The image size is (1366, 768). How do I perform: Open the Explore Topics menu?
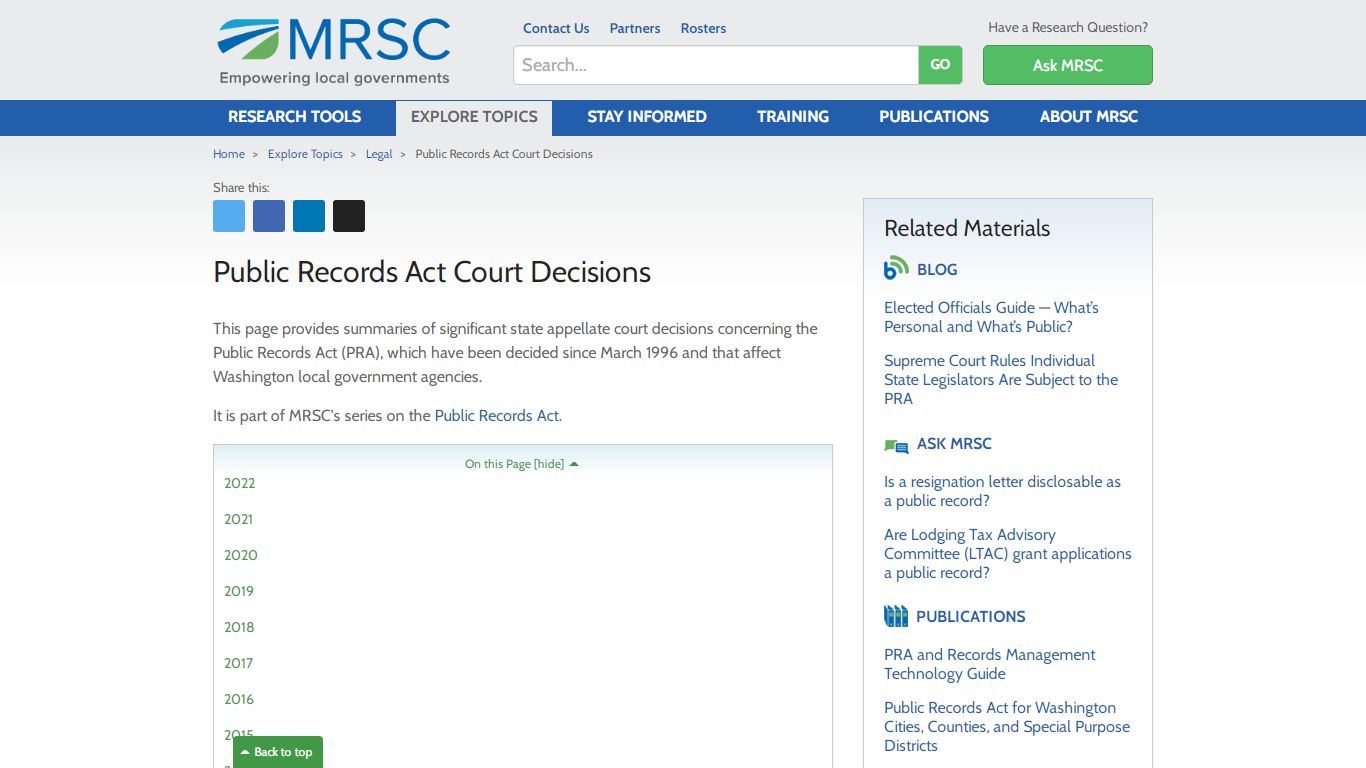pos(474,117)
